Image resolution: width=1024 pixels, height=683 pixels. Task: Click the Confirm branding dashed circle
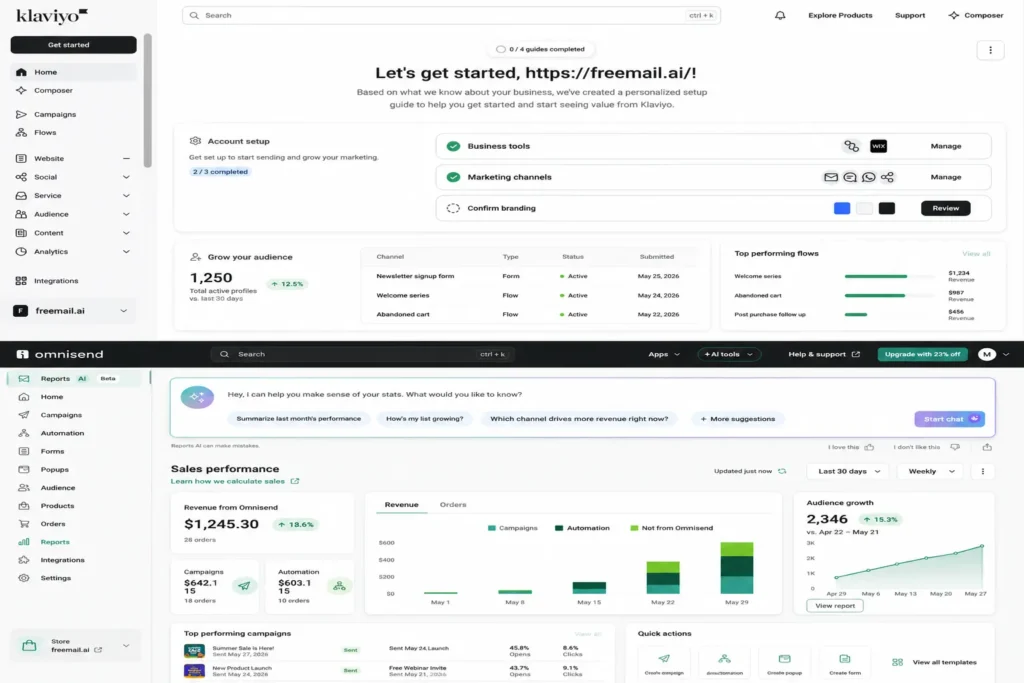point(453,208)
